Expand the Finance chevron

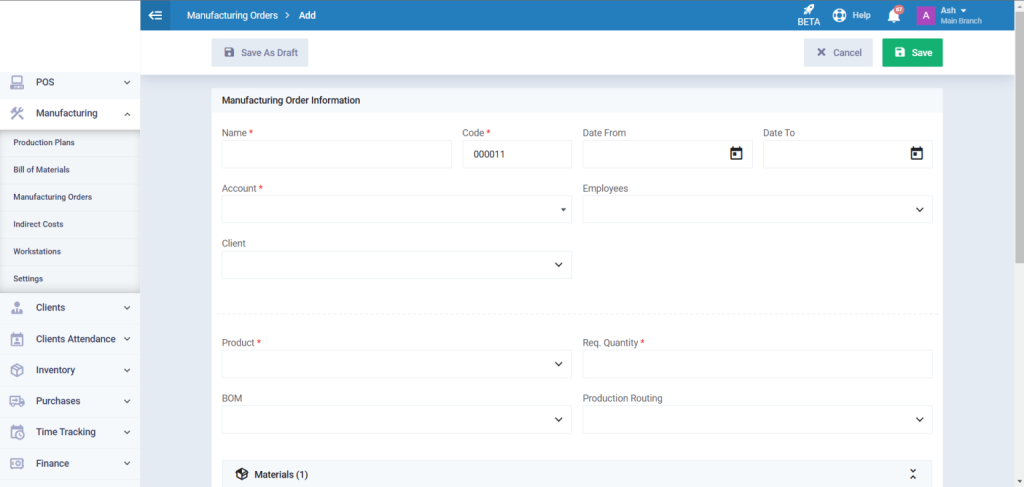click(x=127, y=463)
